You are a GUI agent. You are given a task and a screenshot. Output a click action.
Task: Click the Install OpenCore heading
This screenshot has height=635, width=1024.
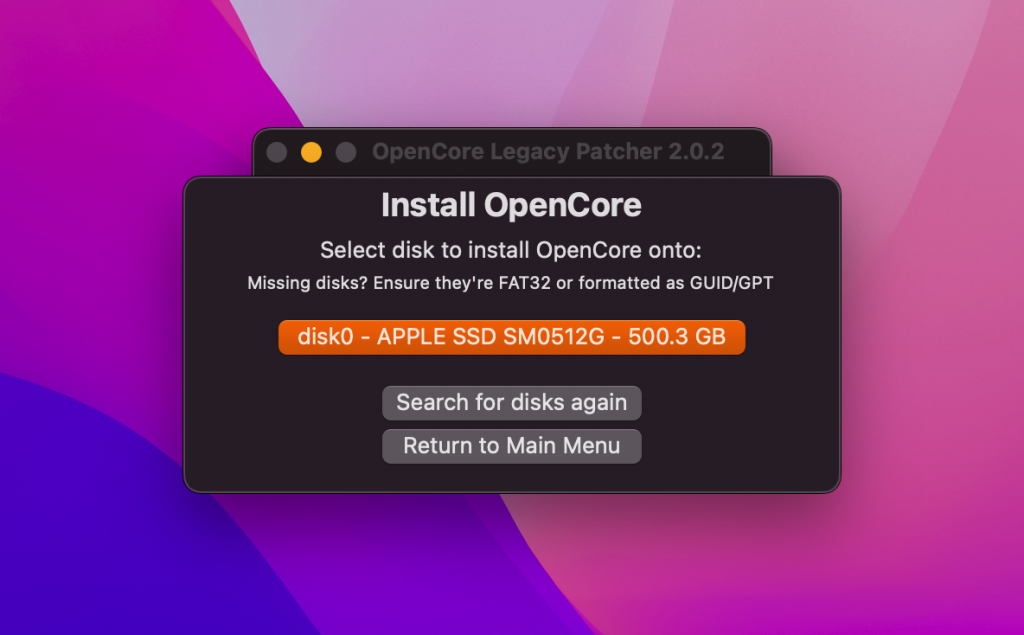[511, 205]
